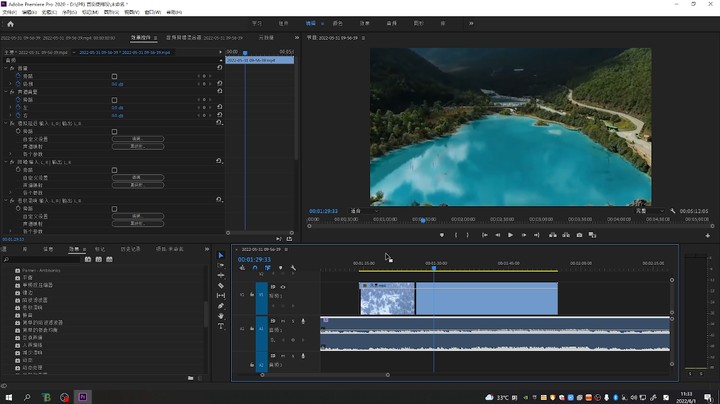Image resolution: width=720 pixels, height=404 pixels.
Task: Select the Track Select Forward tool
Action: [x=221, y=265]
